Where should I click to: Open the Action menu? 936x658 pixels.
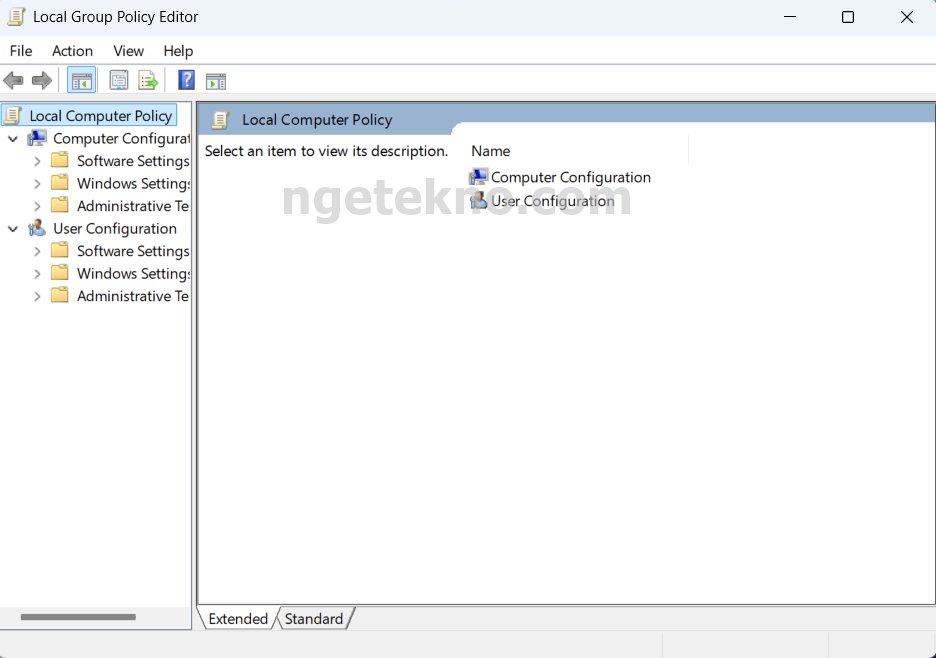[x=72, y=51]
